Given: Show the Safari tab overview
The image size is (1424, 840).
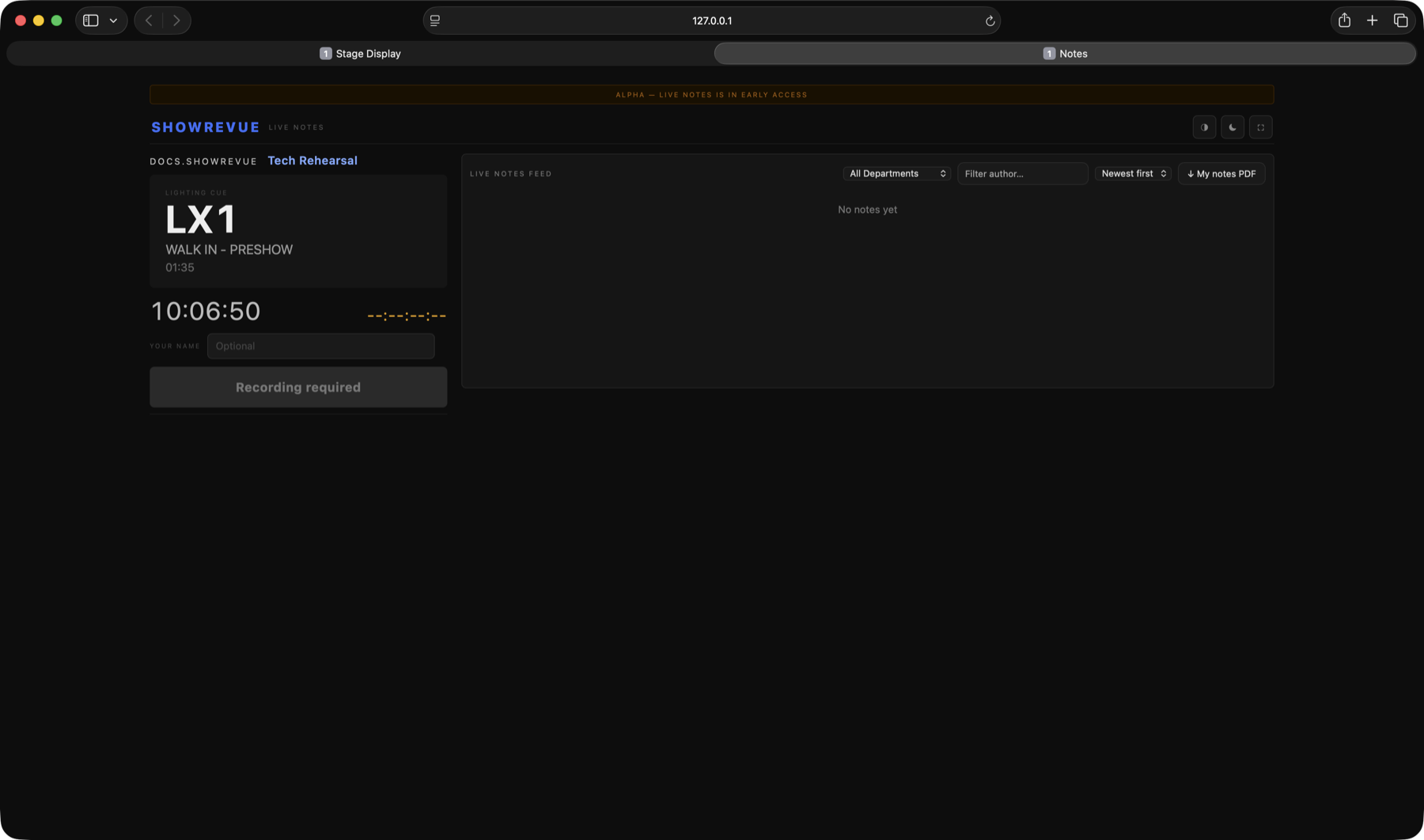Looking at the screenshot, I should [1400, 21].
